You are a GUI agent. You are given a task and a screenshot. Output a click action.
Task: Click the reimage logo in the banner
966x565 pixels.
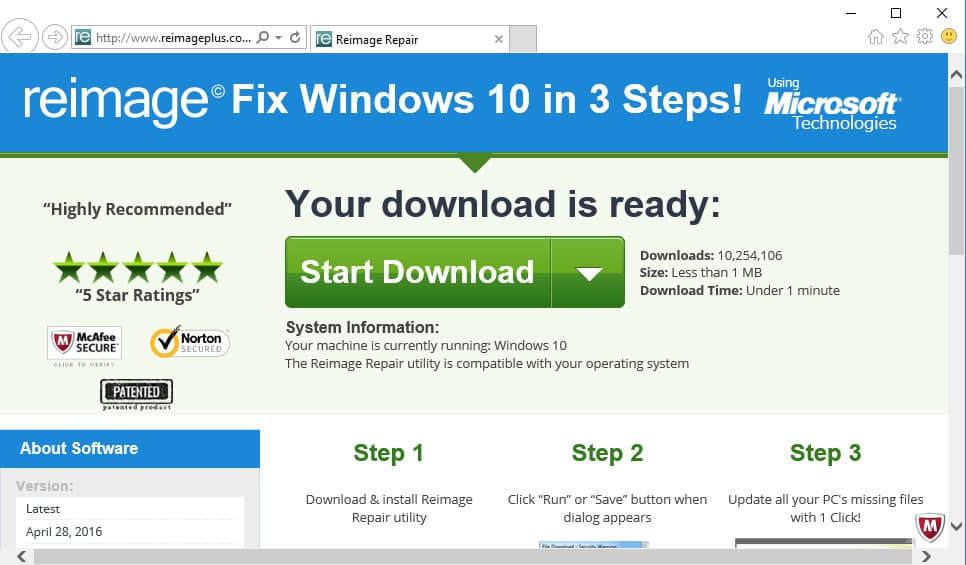[x=123, y=102]
